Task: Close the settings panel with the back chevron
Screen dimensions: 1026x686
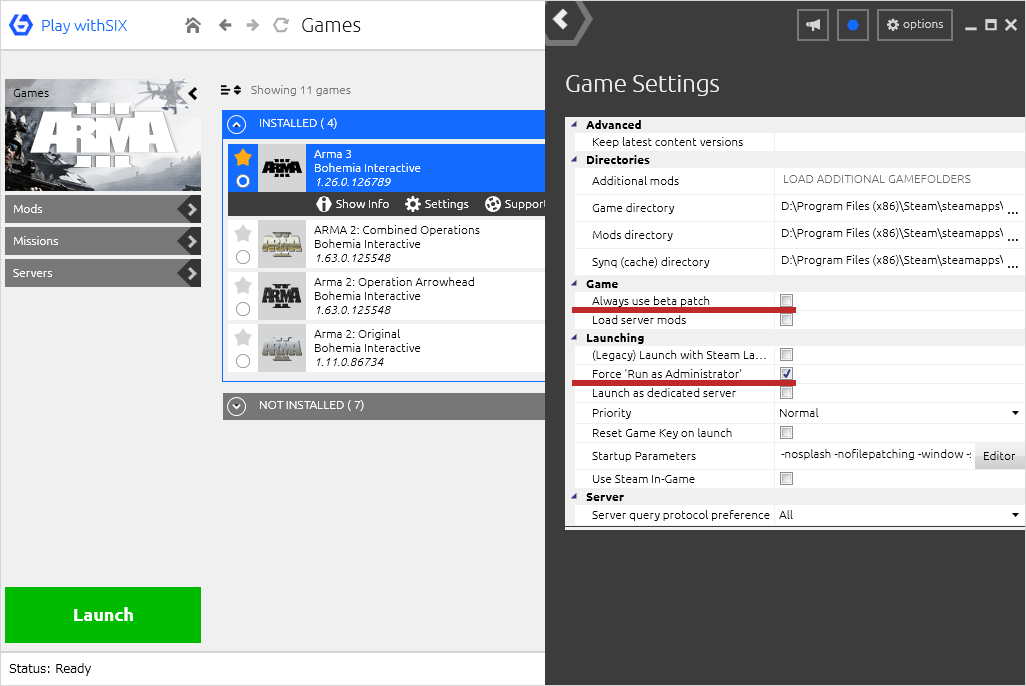Action: click(562, 20)
